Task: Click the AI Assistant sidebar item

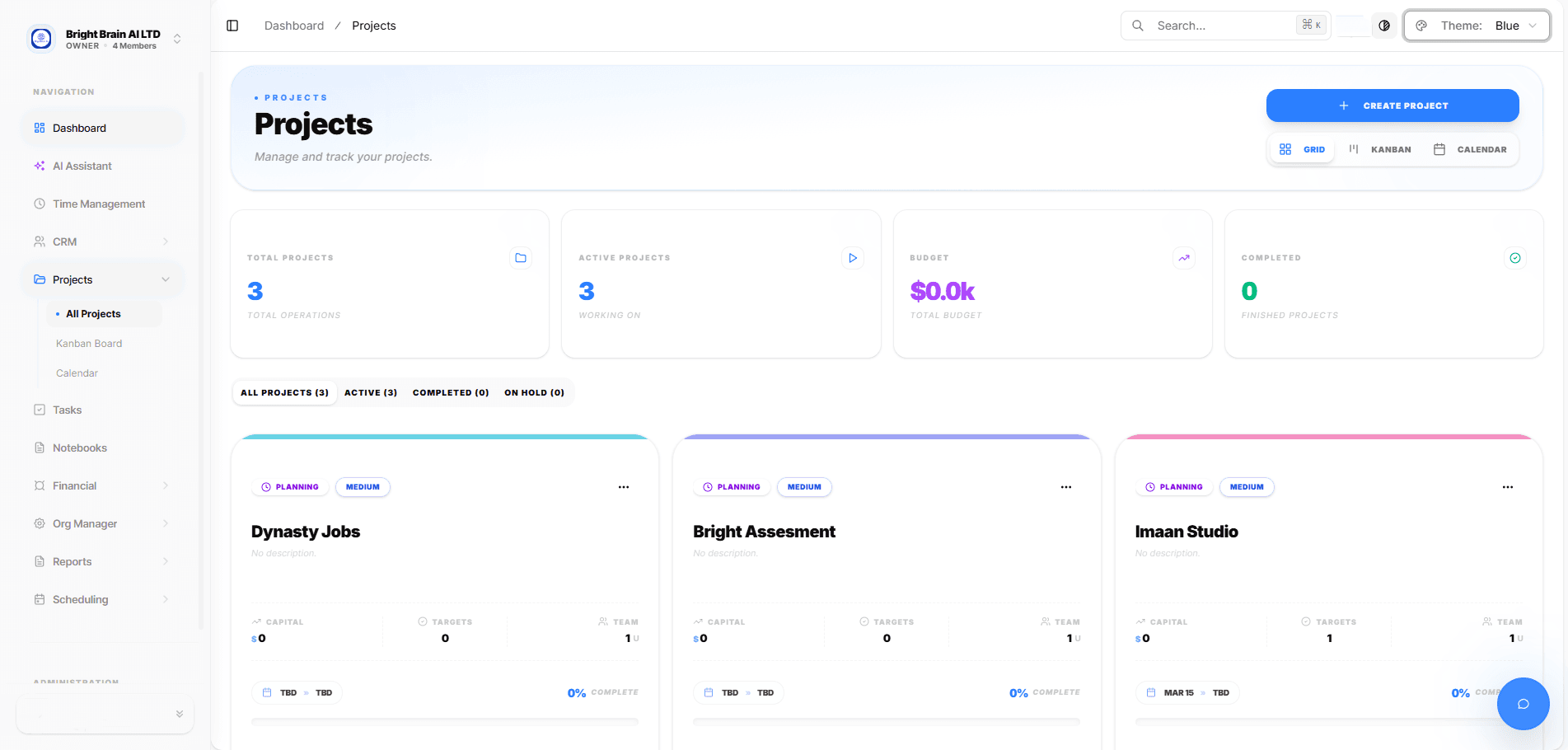Action: [x=82, y=166]
